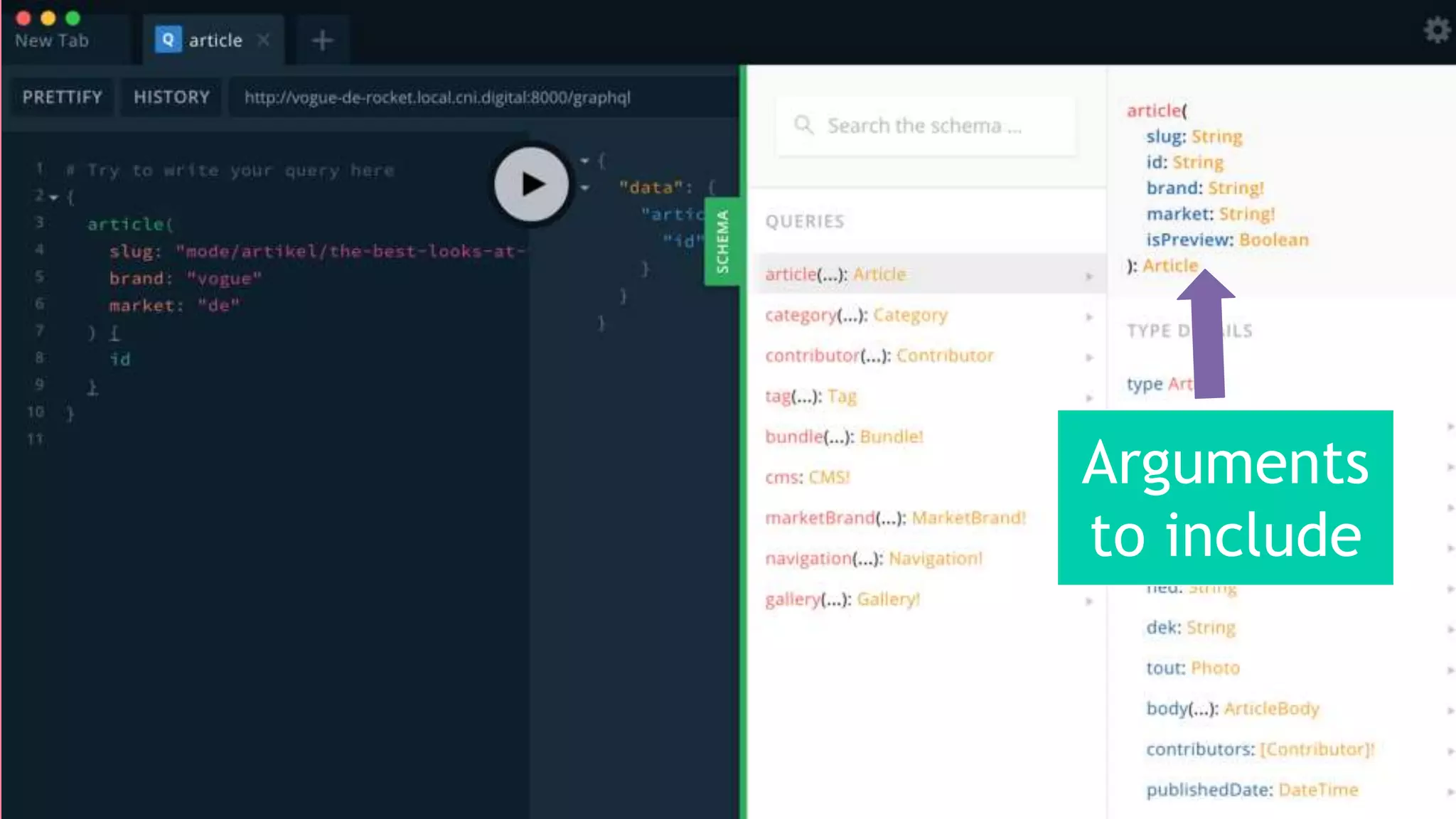Viewport: 1456px width, 819px height.
Task: Expand the category query arrow
Action: [1089, 316]
